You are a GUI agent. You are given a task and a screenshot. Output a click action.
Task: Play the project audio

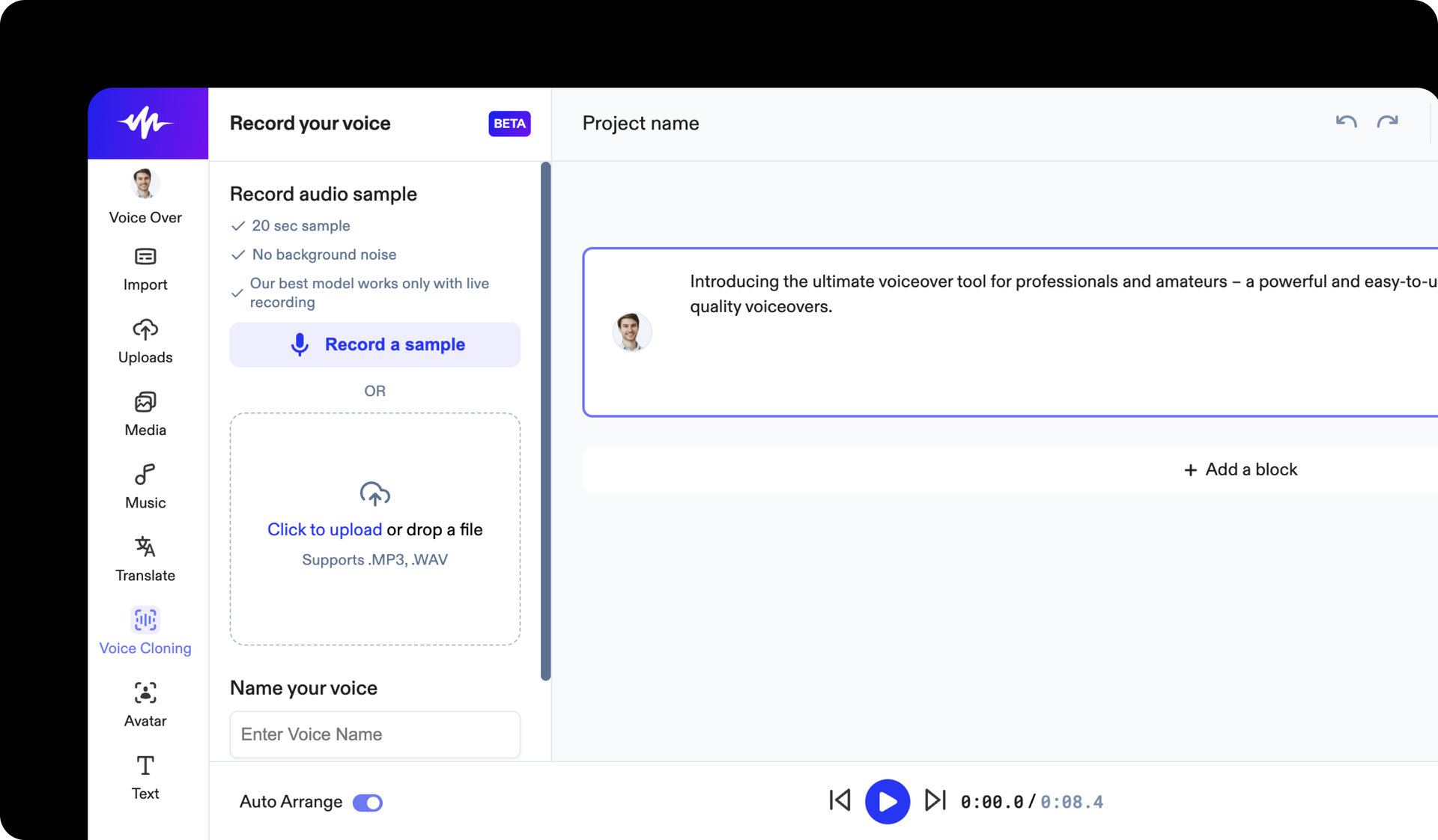coord(888,801)
